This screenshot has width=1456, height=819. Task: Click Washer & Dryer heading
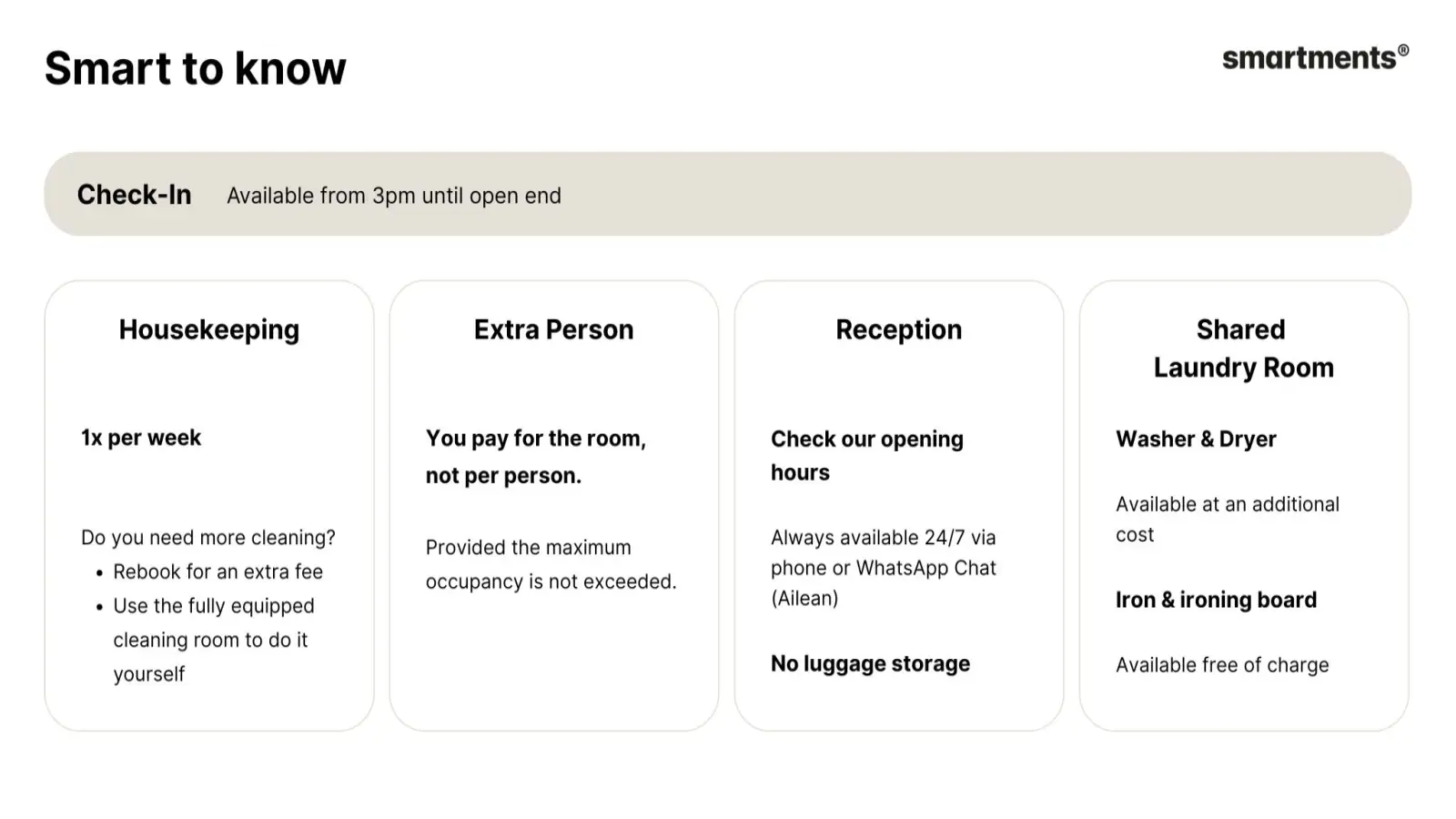[x=1196, y=439]
